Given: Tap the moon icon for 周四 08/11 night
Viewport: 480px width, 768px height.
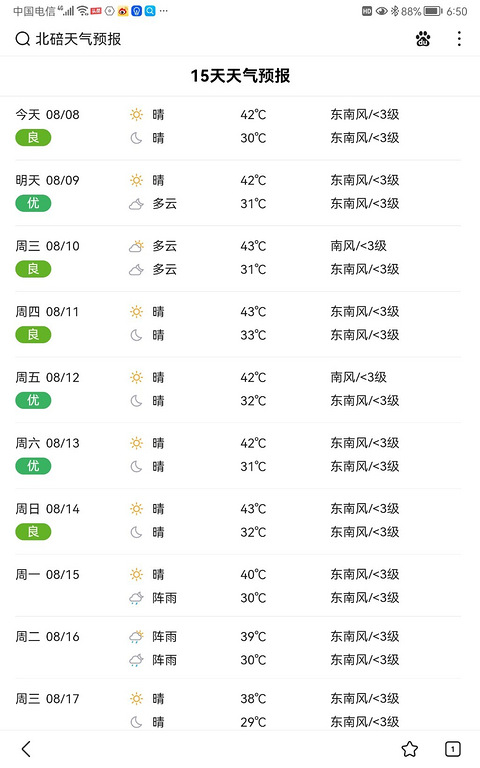Looking at the screenshot, I should [x=136, y=335].
